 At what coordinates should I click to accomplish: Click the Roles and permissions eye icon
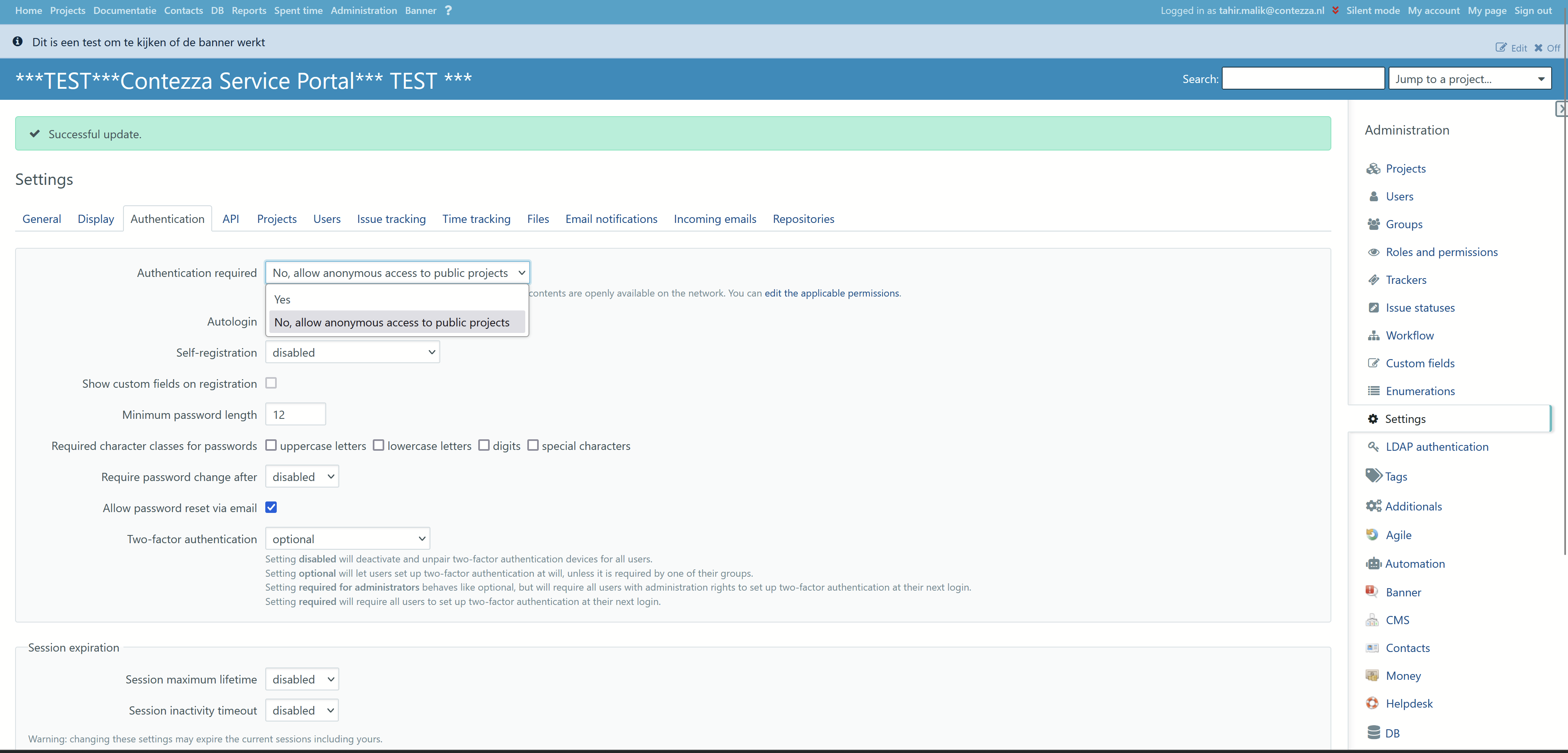1373,252
